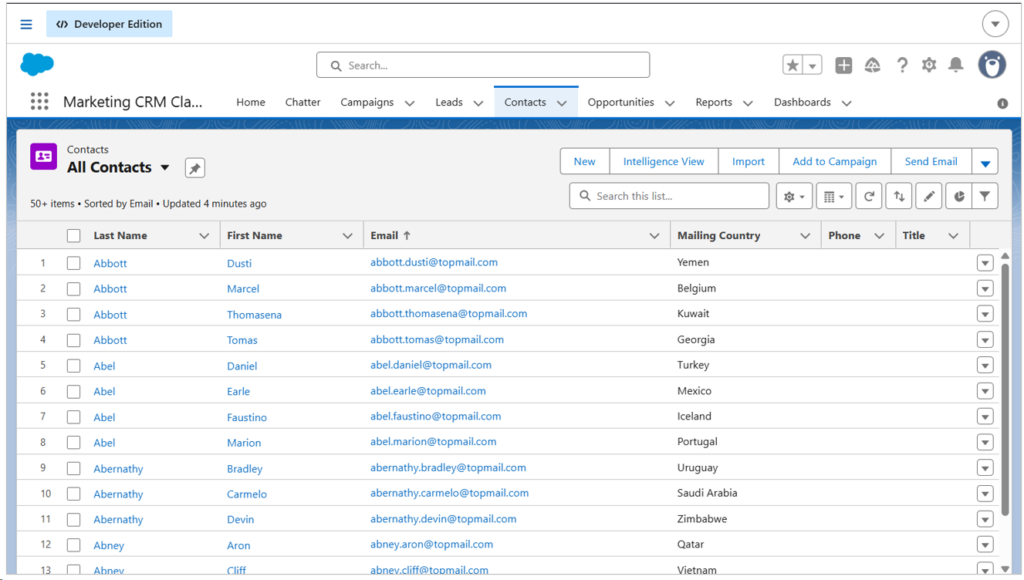Click the Favorites star icon
Screen dimensions: 1024x580
click(x=793, y=65)
